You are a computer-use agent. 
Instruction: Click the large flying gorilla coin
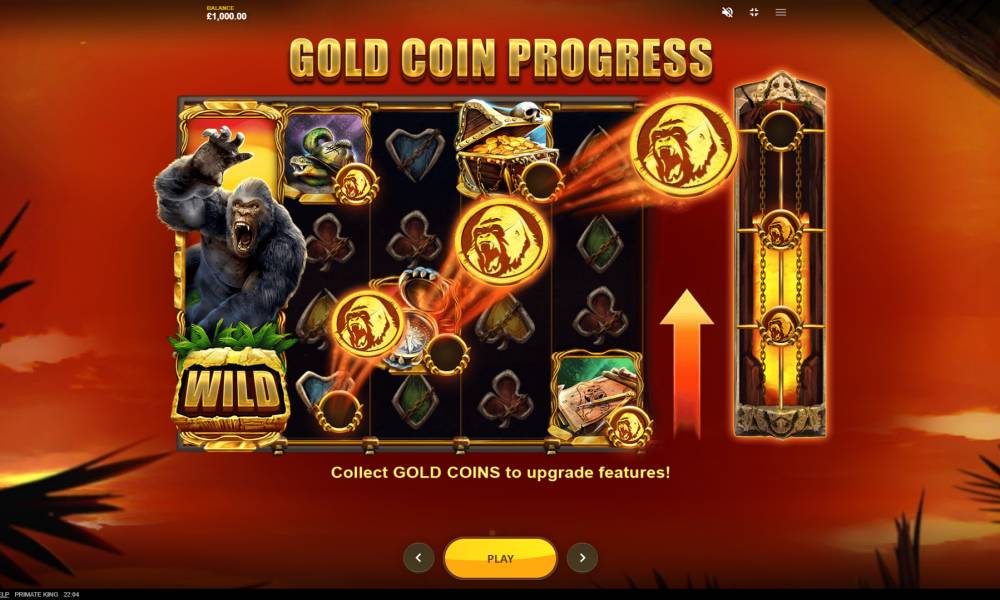click(684, 147)
